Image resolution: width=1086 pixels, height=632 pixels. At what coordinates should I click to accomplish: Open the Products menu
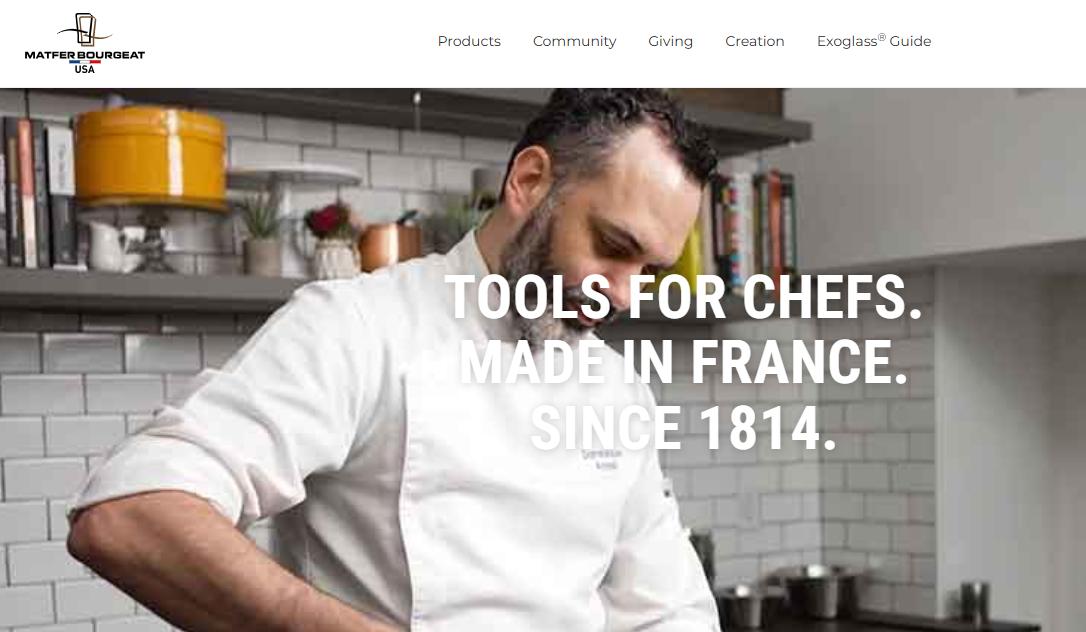(469, 42)
